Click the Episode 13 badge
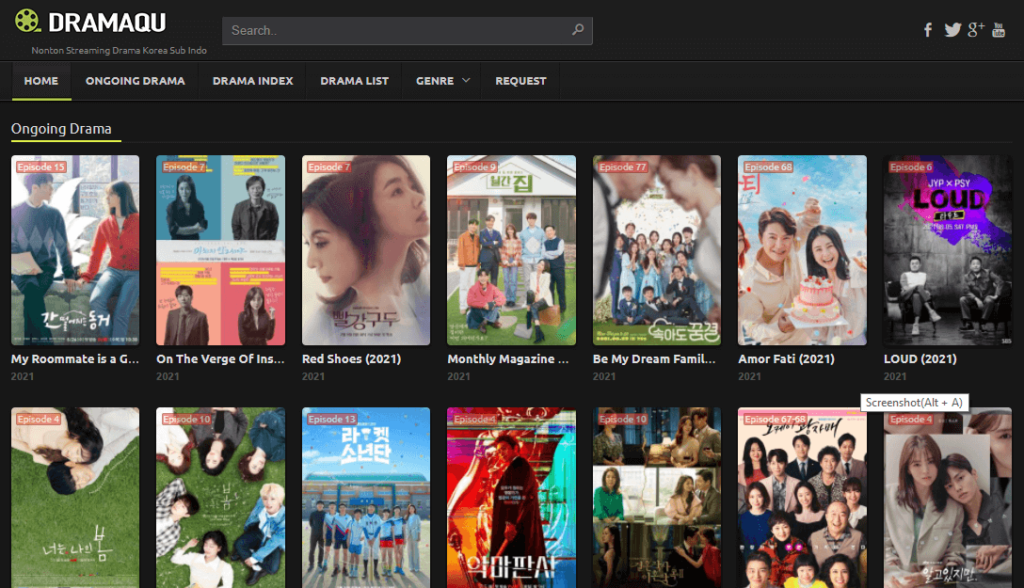 332,419
